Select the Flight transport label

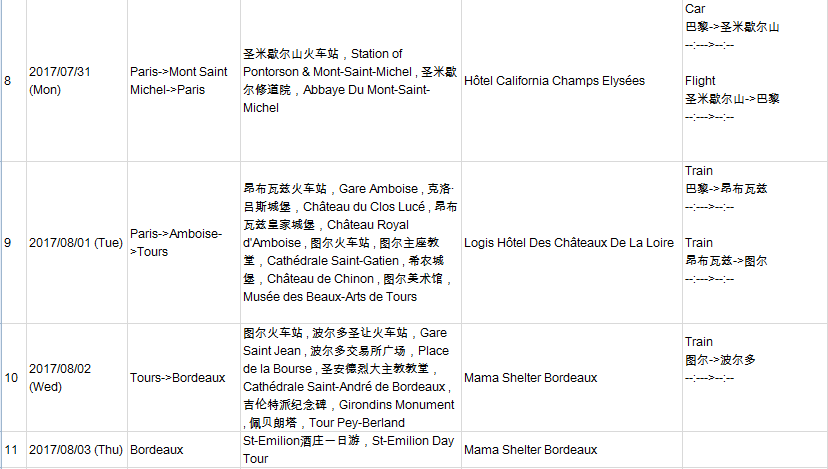click(x=700, y=80)
